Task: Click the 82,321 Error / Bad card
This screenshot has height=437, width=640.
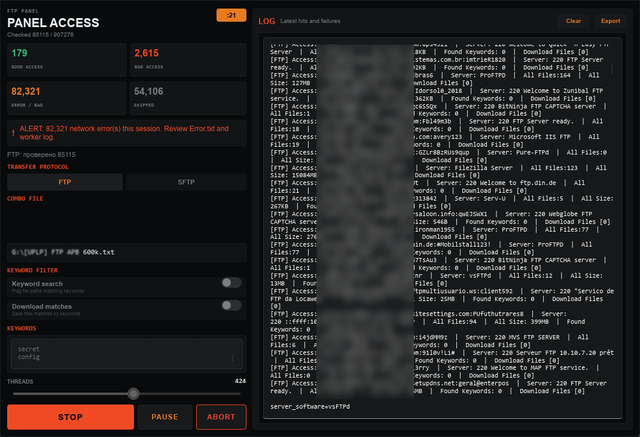Action: click(67, 98)
